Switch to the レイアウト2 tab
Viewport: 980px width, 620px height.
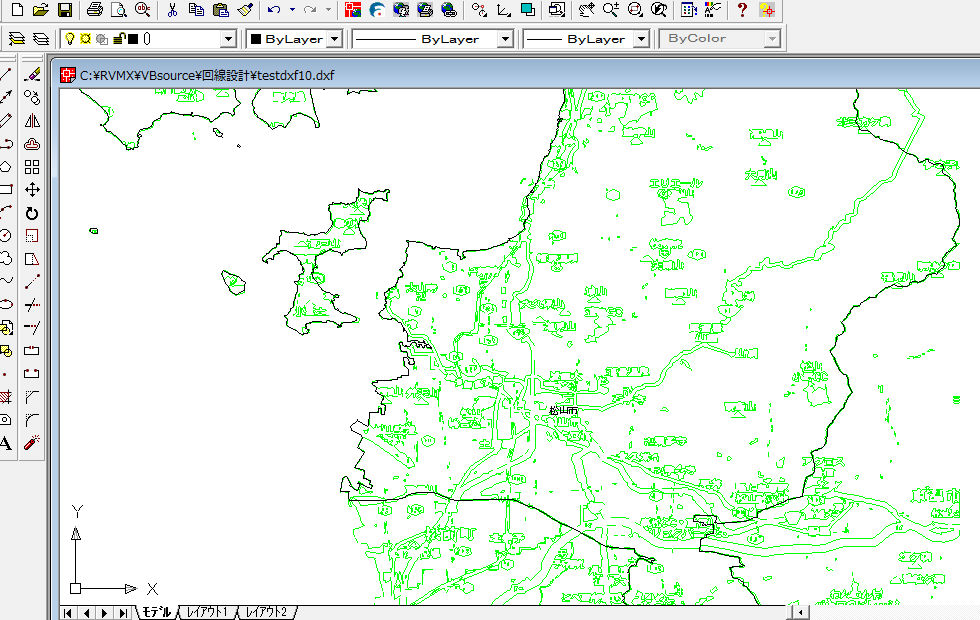pos(266,612)
